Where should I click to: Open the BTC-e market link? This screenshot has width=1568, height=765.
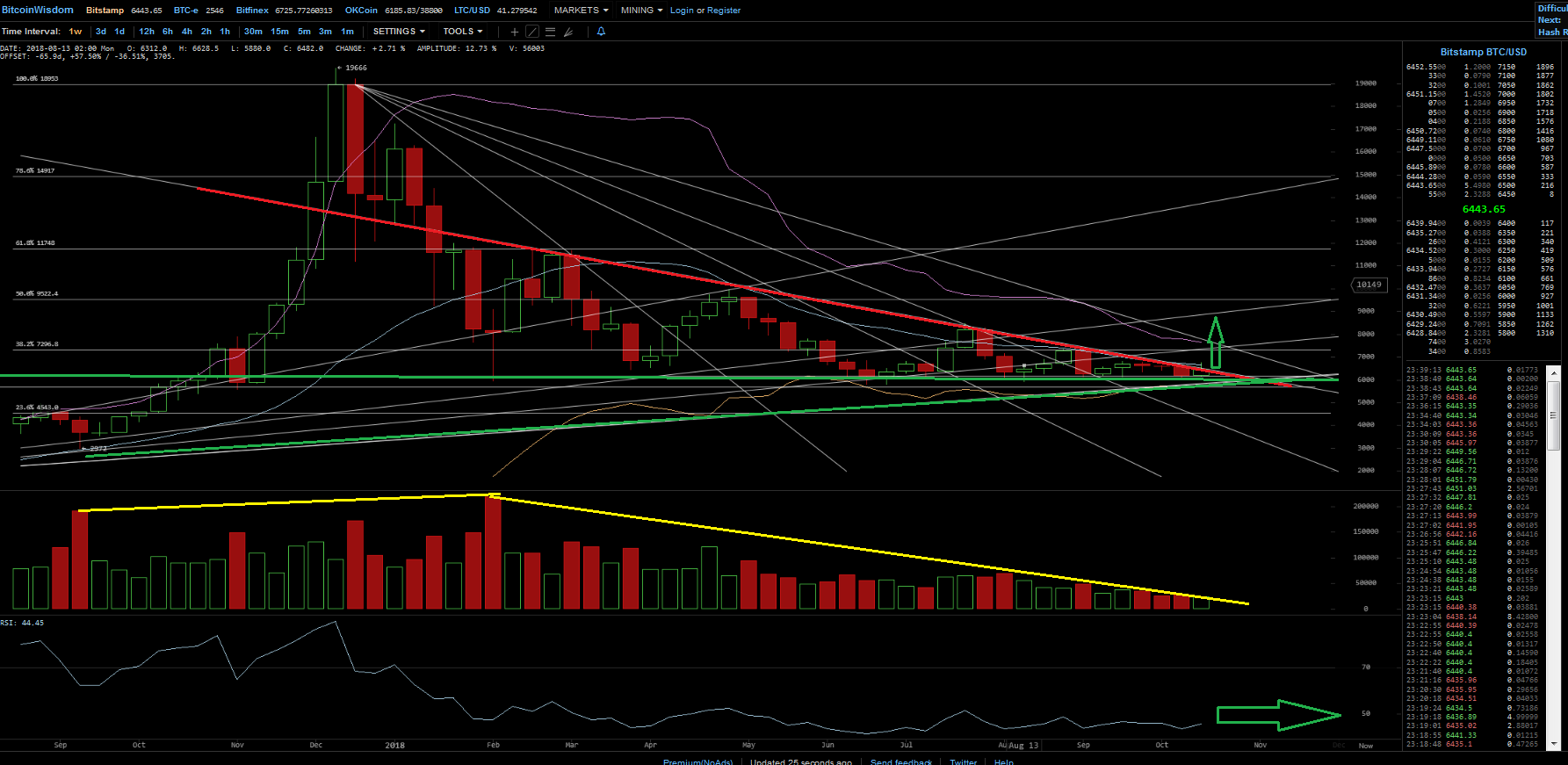pos(185,11)
